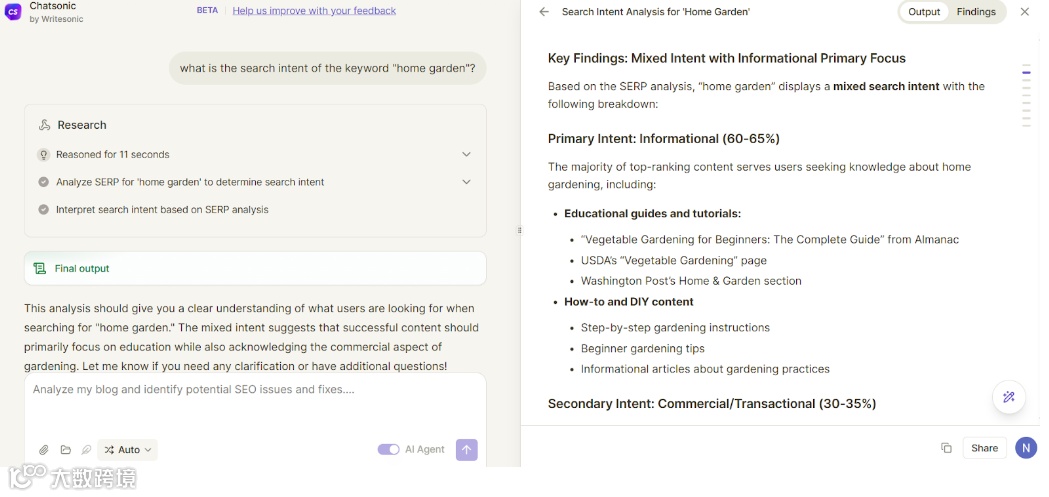This screenshot has width=1049, height=497.
Task: Expand the Analyze SERP step chevron
Action: tap(466, 182)
